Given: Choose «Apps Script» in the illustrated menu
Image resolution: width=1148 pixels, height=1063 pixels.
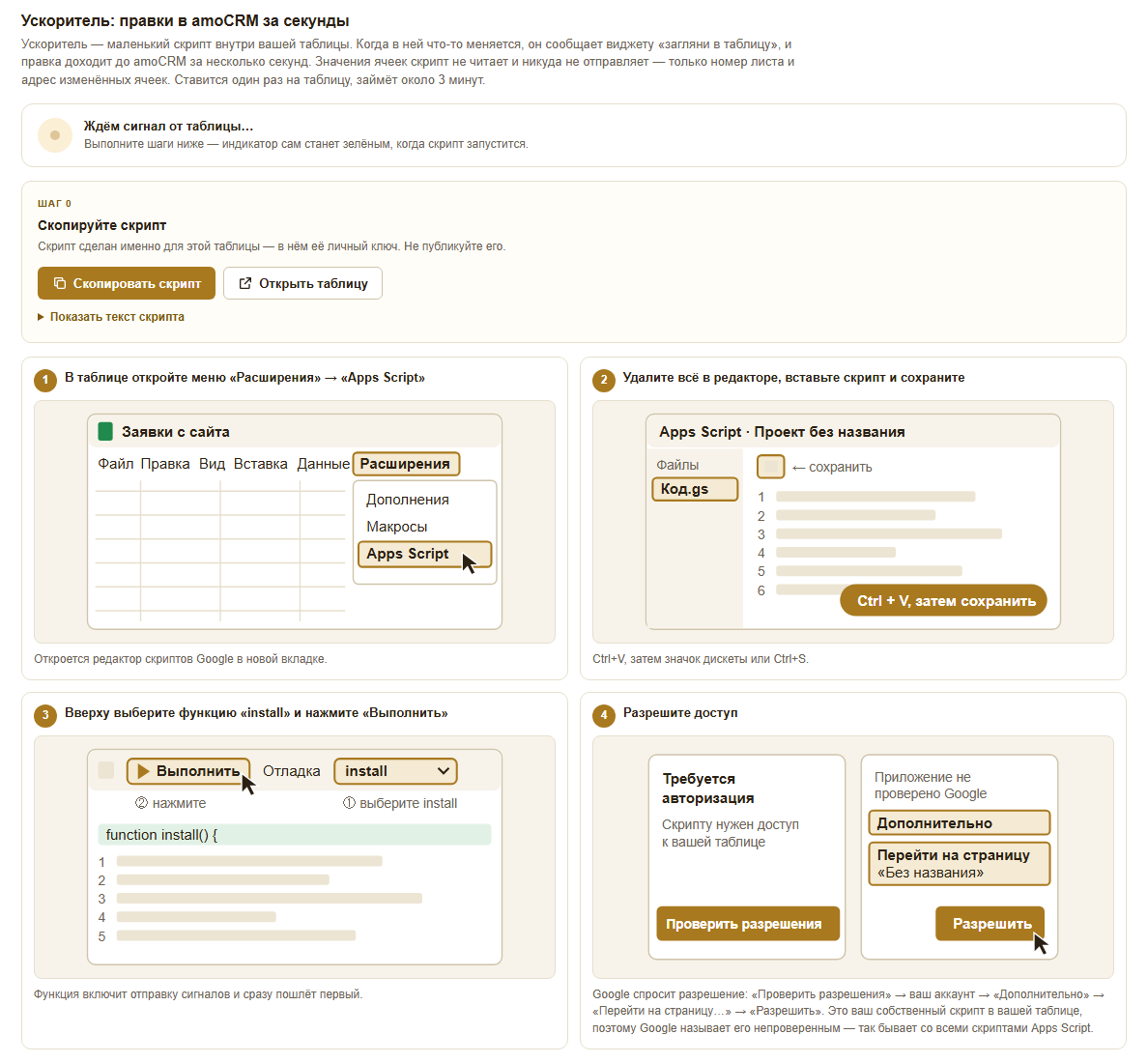Looking at the screenshot, I should tap(424, 554).
